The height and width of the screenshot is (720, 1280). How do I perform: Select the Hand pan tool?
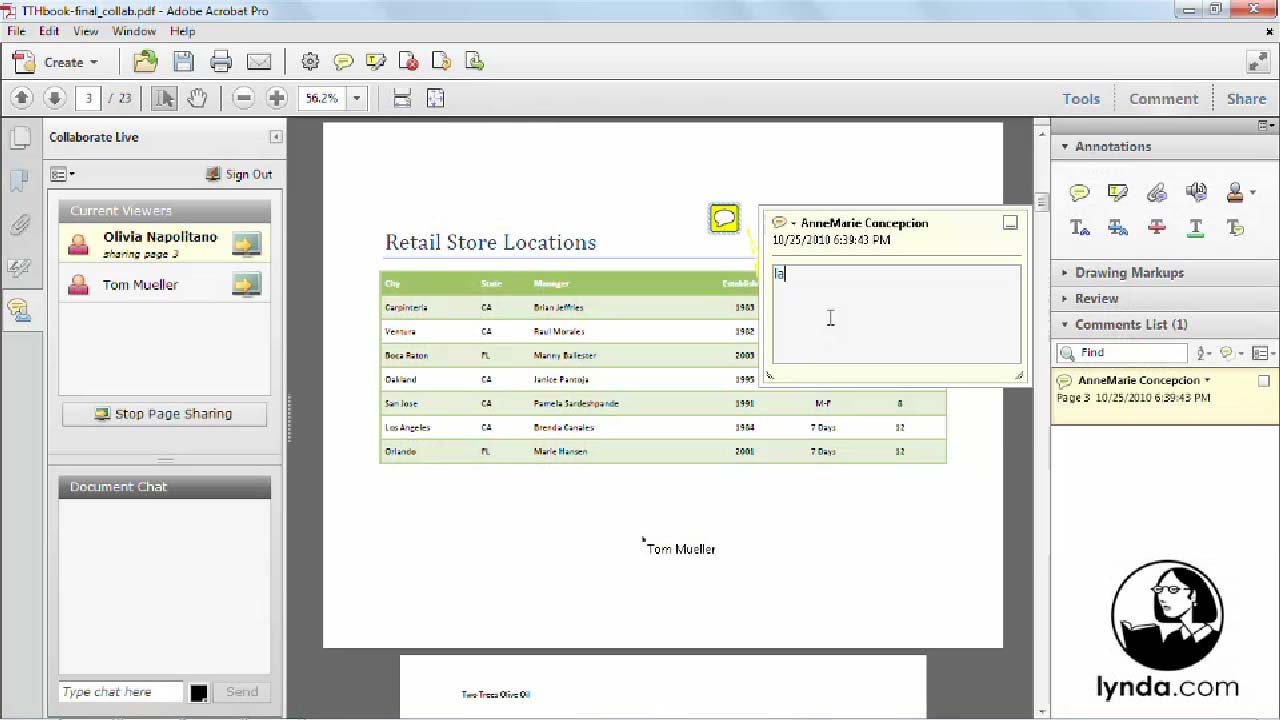pyautogui.click(x=197, y=98)
